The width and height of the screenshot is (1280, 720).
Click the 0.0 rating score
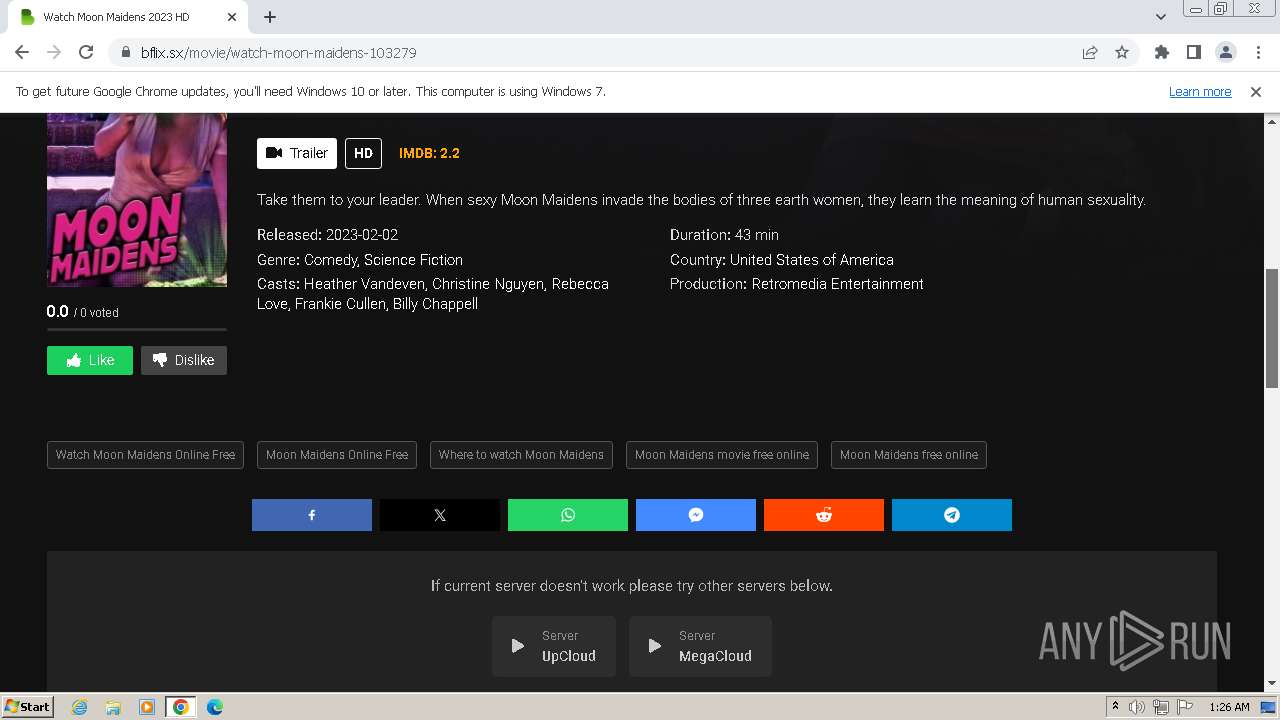coord(57,312)
